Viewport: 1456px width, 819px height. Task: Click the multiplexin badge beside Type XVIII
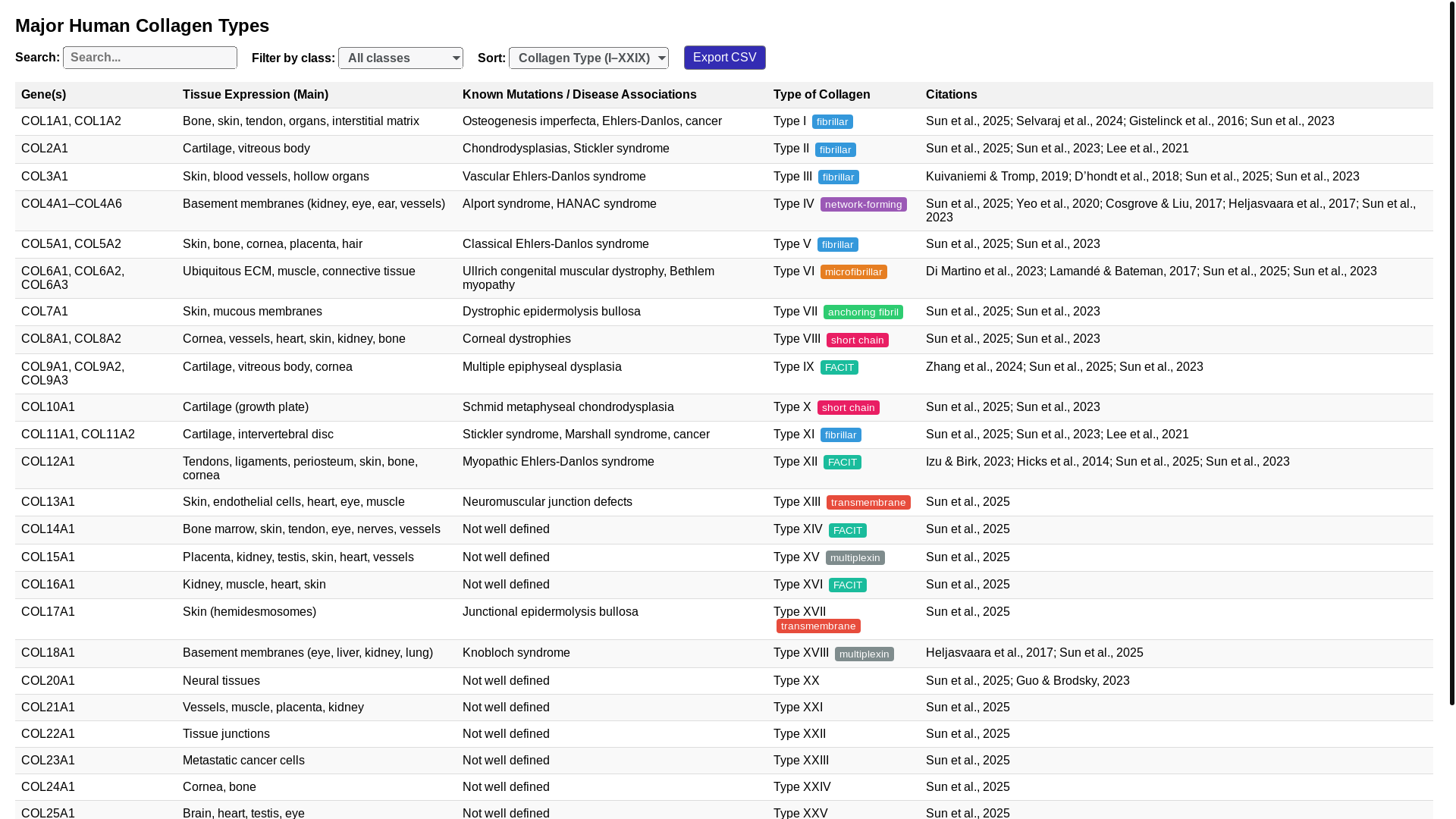[864, 654]
